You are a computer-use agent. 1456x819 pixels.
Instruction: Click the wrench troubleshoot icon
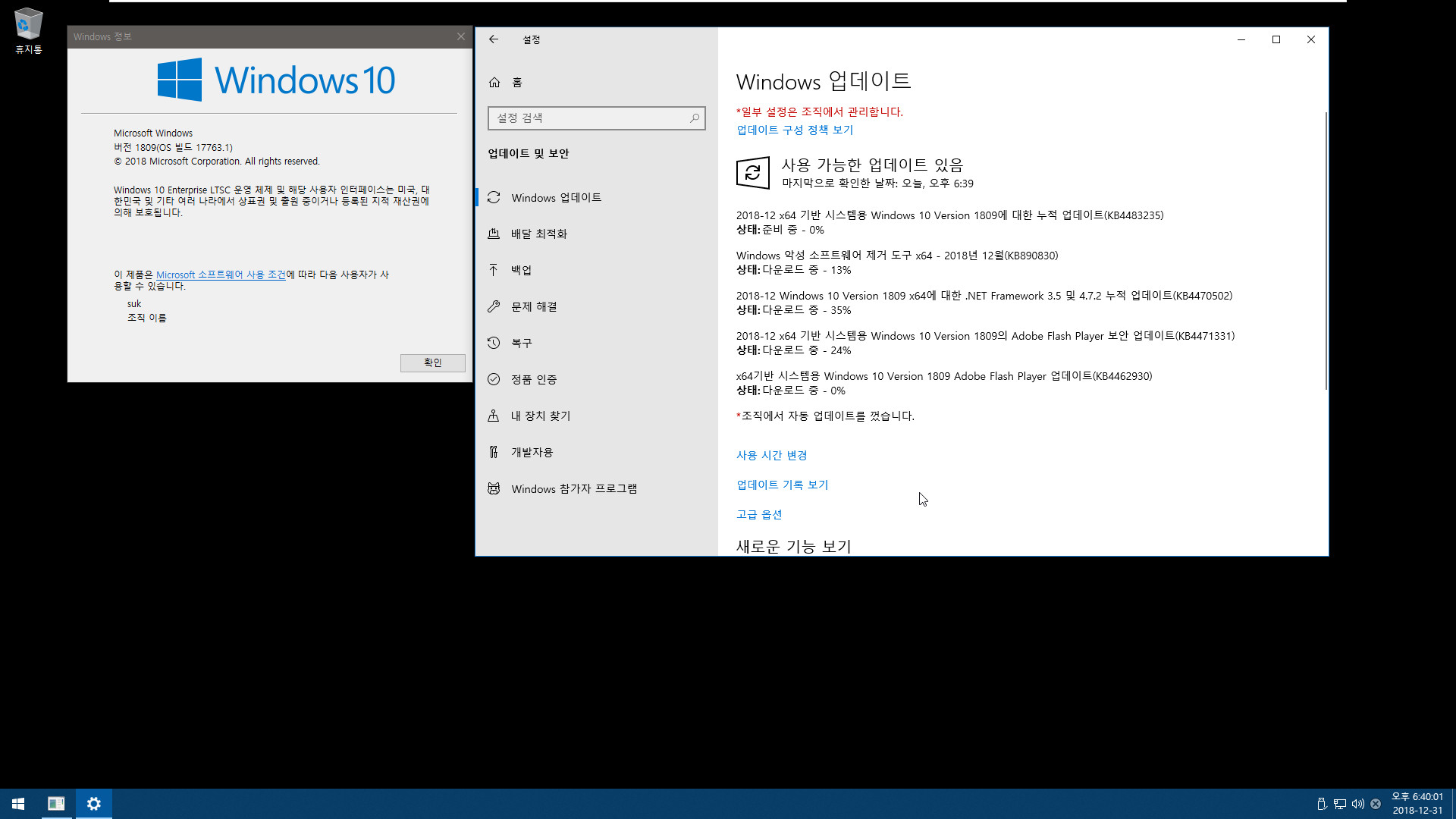click(x=494, y=306)
